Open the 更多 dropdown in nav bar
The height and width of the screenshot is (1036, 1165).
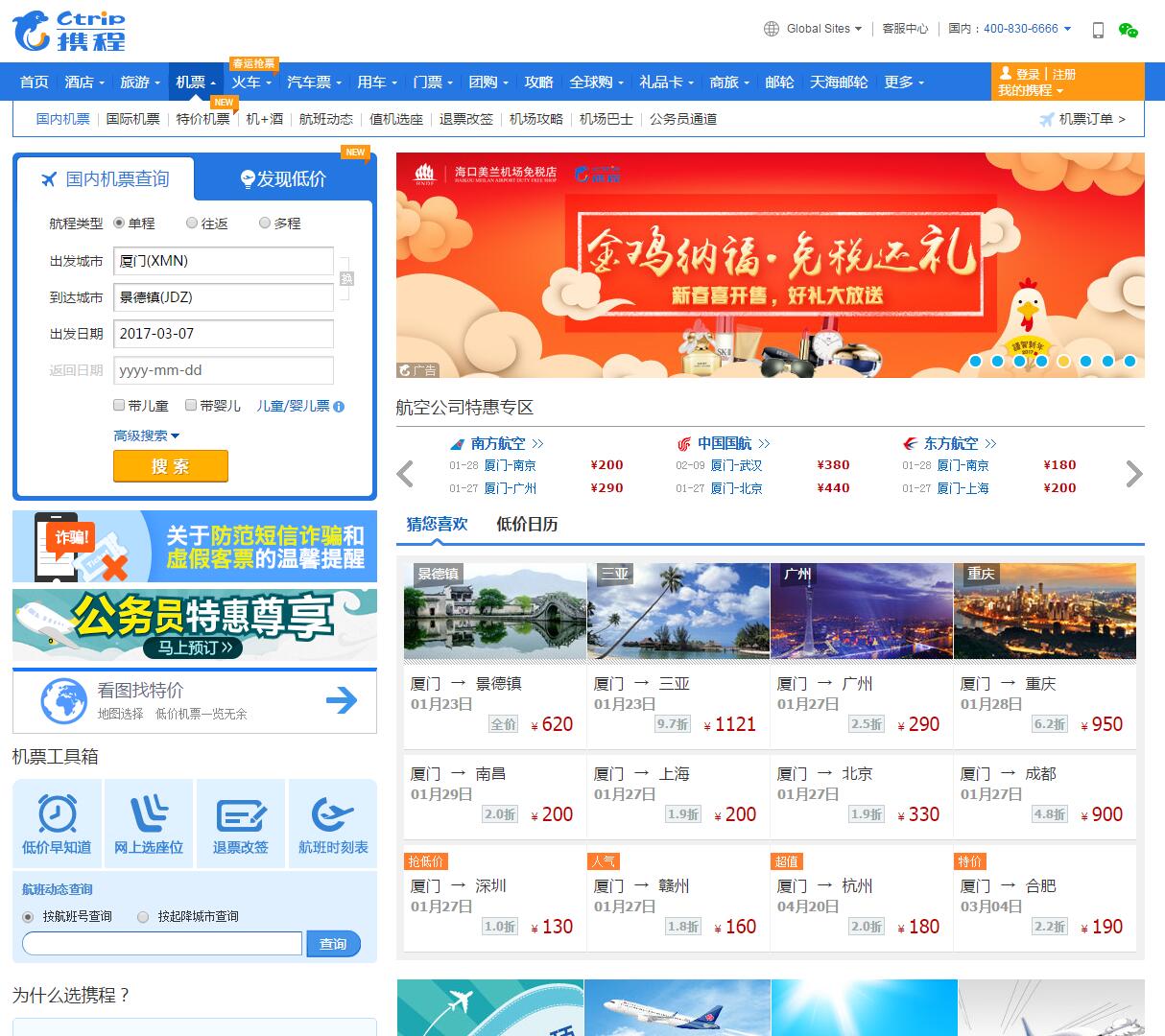pyautogui.click(x=904, y=82)
